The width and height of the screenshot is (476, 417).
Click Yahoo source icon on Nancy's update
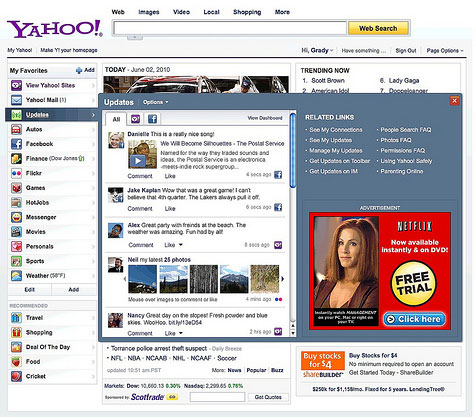tap(278, 332)
